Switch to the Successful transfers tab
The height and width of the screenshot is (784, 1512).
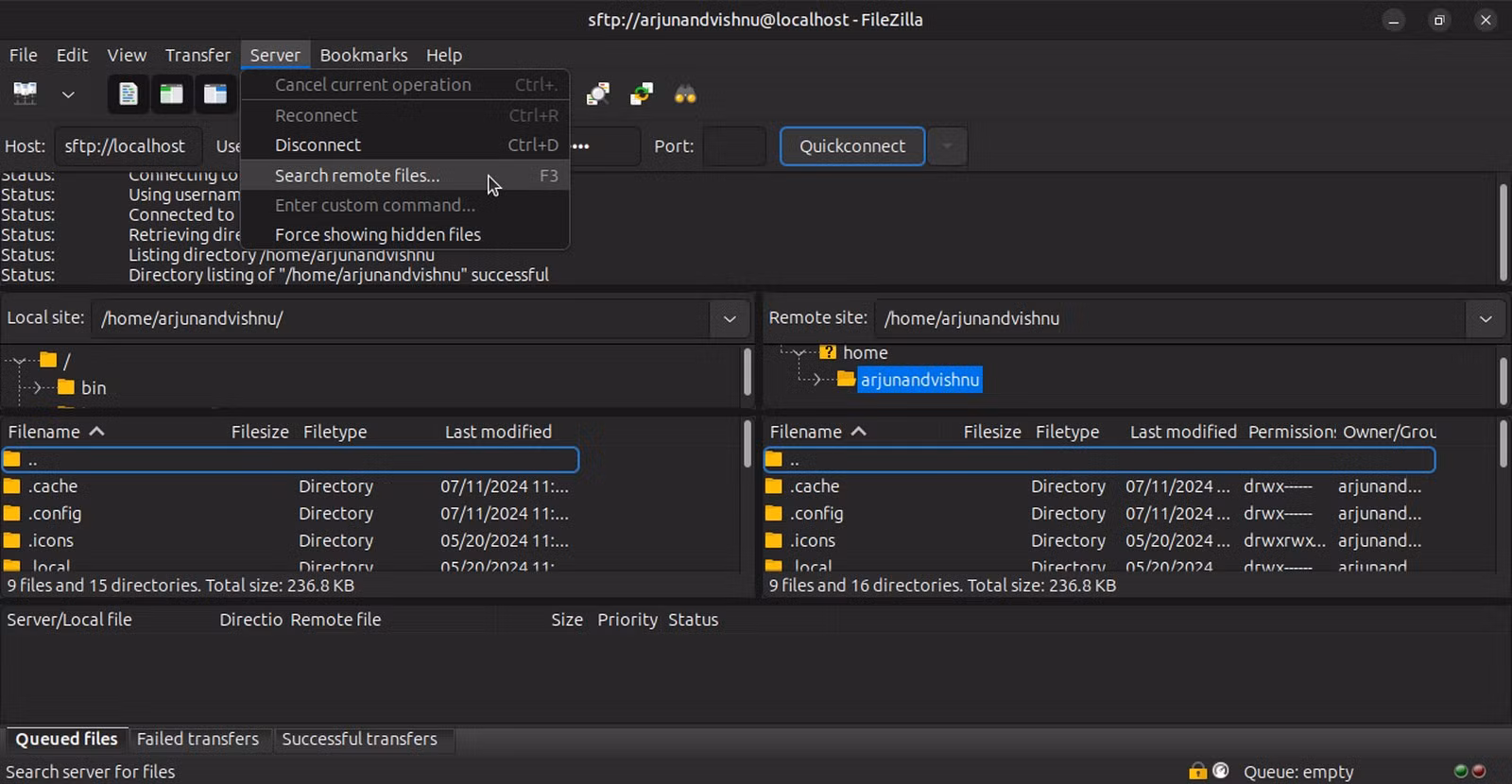pos(359,739)
